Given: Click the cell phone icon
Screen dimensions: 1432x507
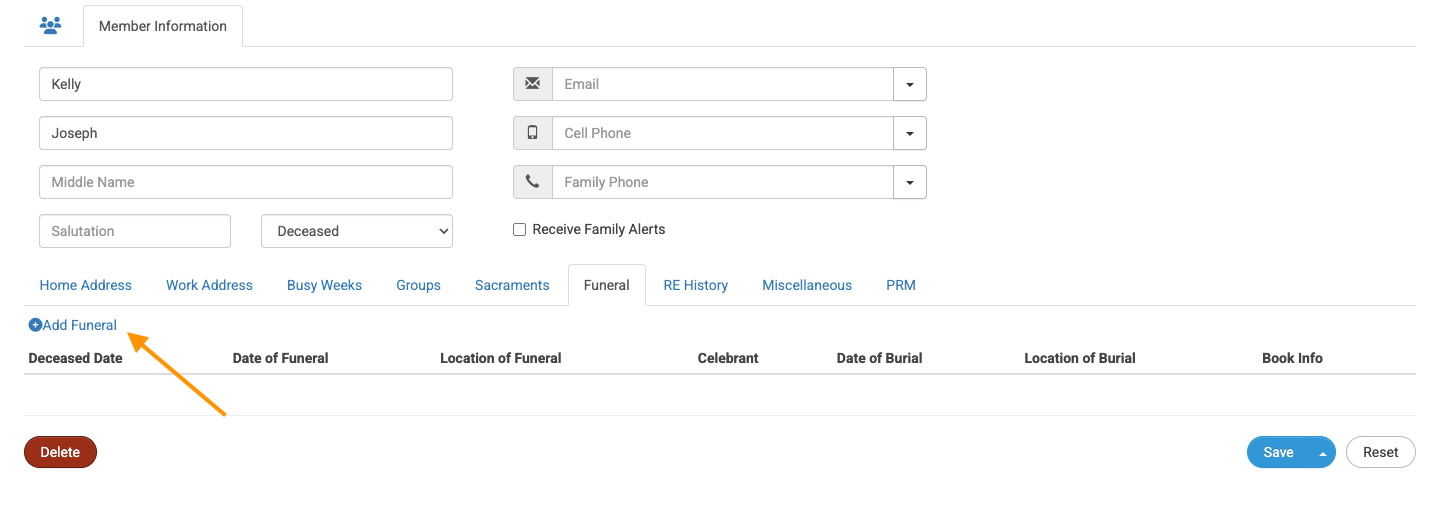Looking at the screenshot, I should click(x=533, y=133).
